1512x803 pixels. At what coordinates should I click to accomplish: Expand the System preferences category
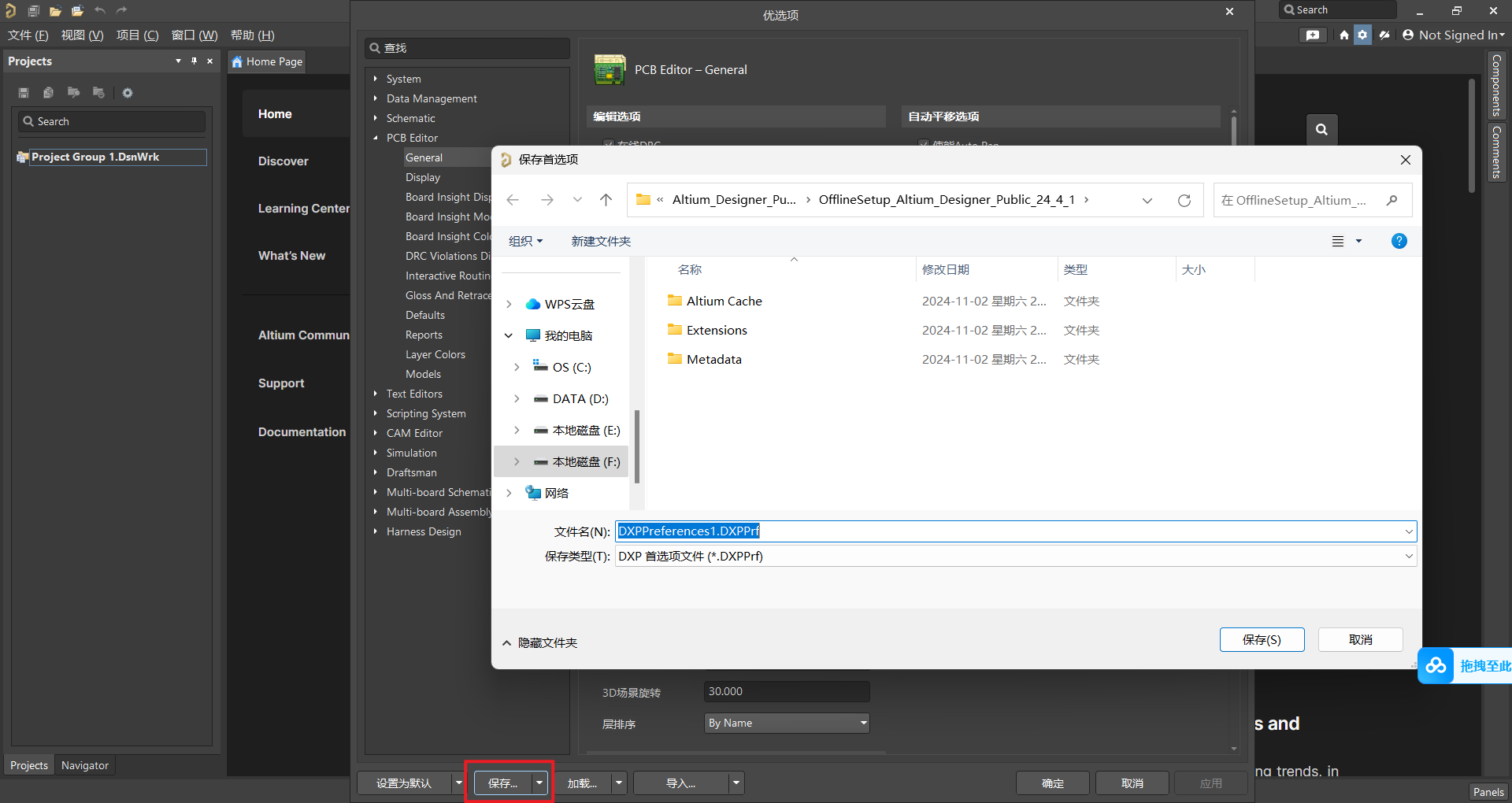click(376, 79)
